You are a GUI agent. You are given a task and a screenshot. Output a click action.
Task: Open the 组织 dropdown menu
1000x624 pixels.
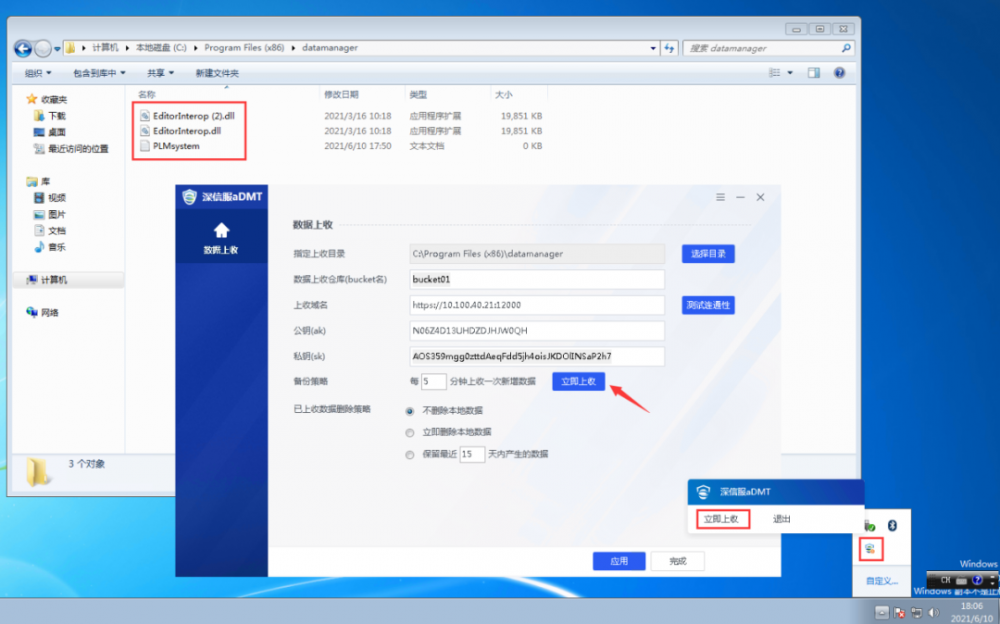(38, 73)
